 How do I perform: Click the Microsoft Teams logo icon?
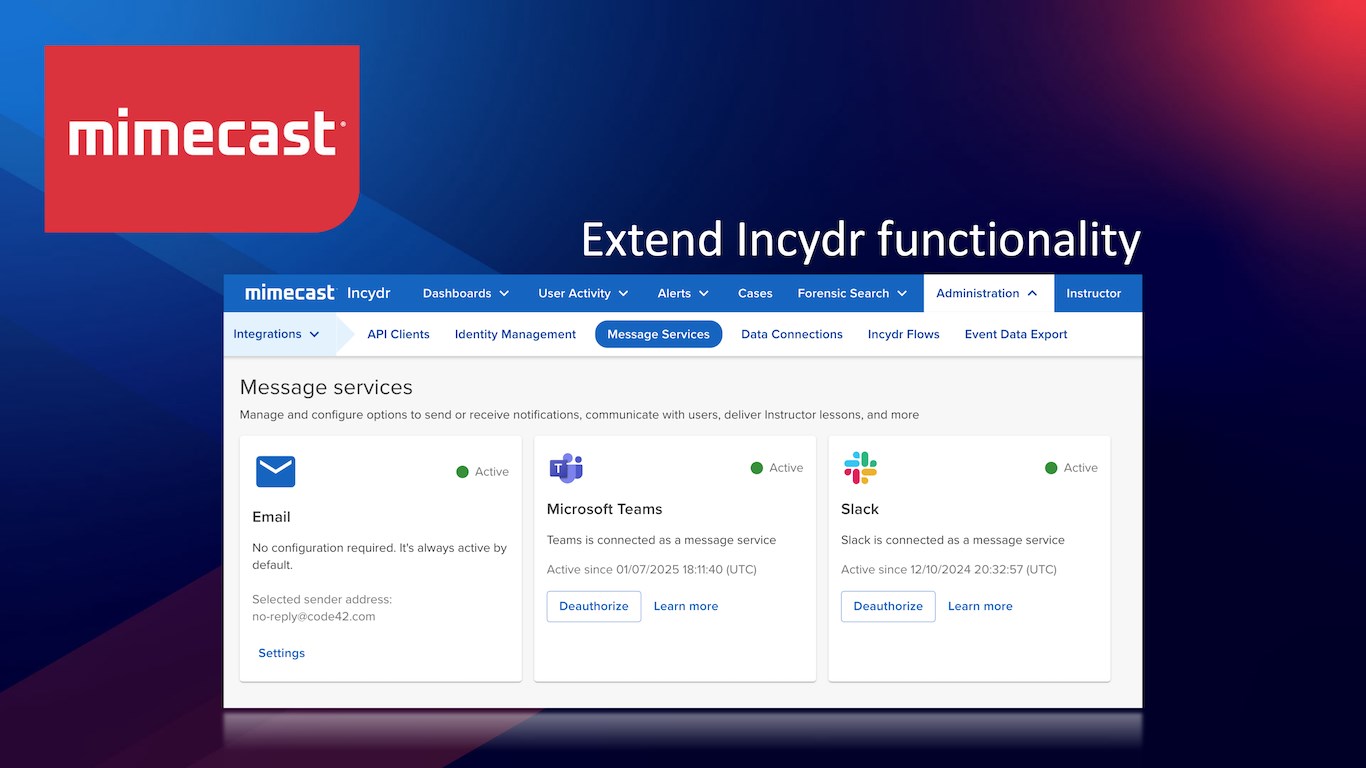click(566, 467)
